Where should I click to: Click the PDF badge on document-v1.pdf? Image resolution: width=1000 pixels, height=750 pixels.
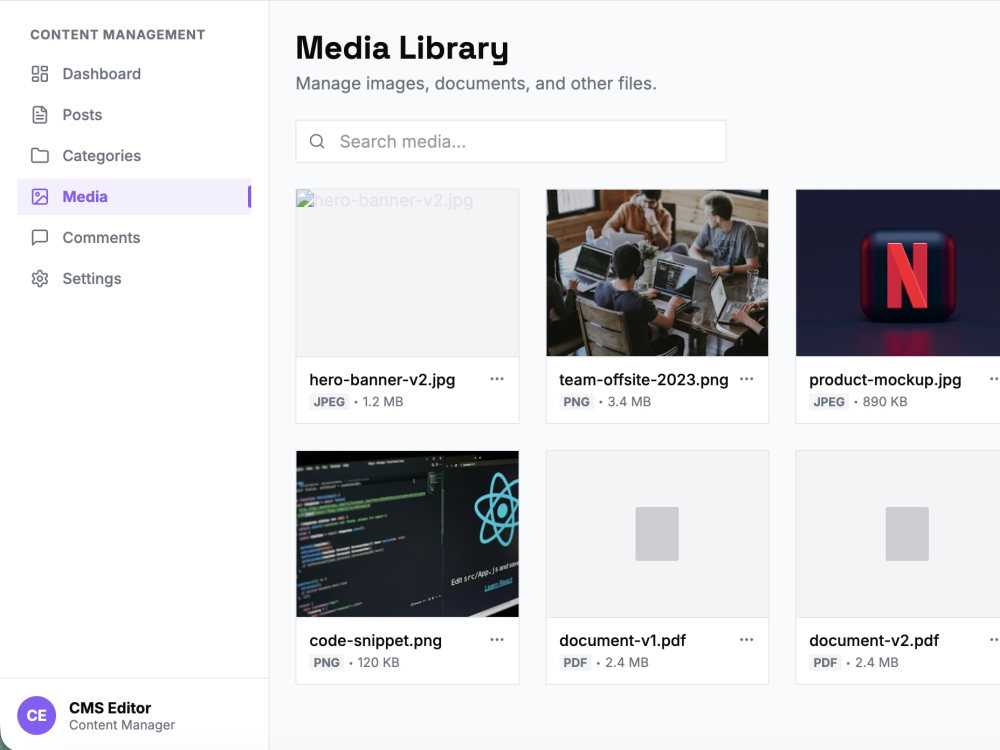coord(575,663)
